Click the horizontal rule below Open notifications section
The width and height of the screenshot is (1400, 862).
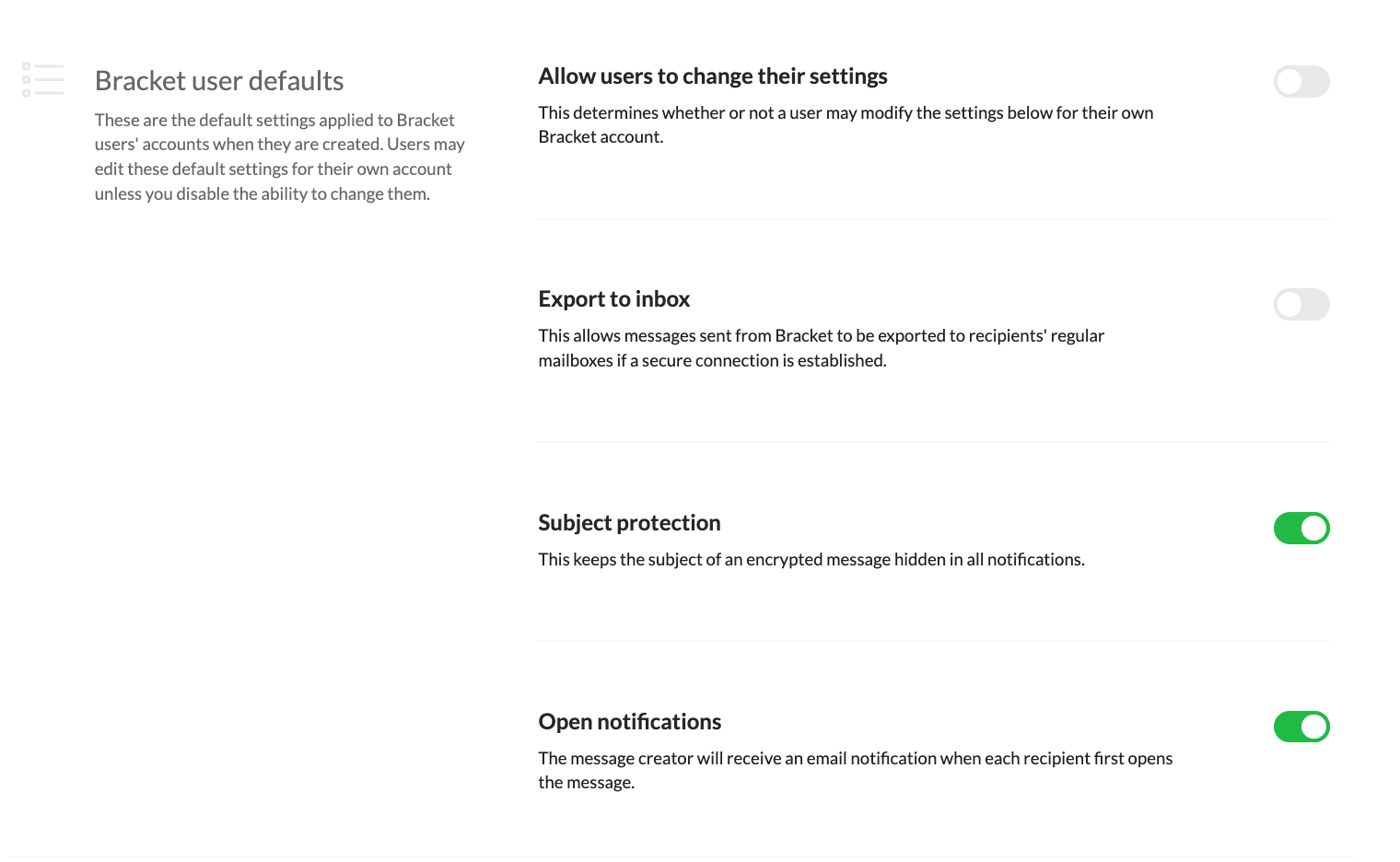coord(682,857)
